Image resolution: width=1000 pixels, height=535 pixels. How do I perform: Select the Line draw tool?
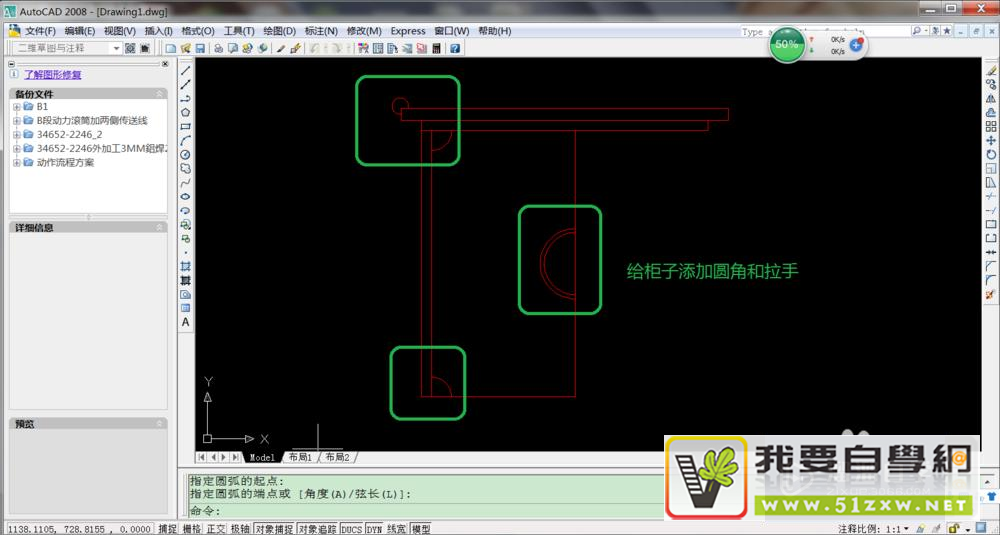[x=186, y=70]
